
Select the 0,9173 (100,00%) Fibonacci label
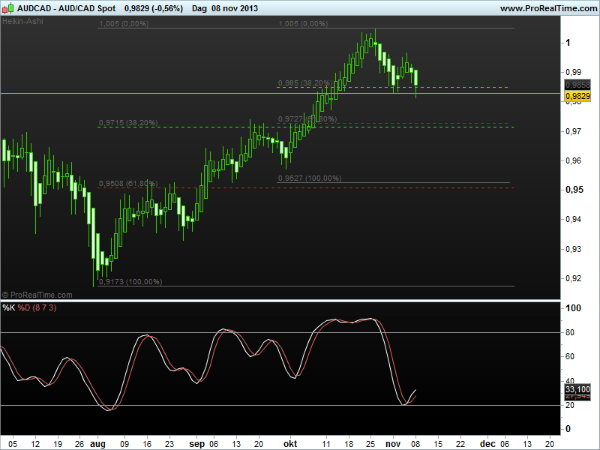click(x=130, y=282)
